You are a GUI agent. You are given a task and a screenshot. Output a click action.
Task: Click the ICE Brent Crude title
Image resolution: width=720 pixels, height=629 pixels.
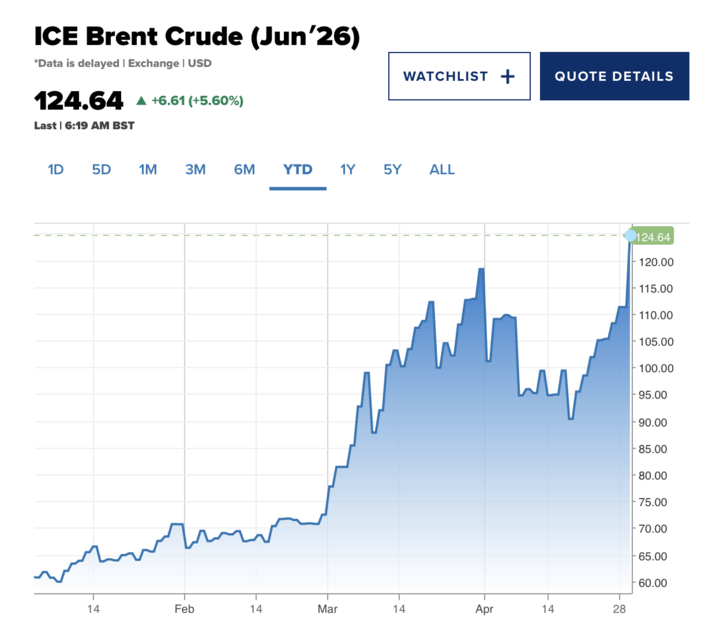[x=197, y=37]
